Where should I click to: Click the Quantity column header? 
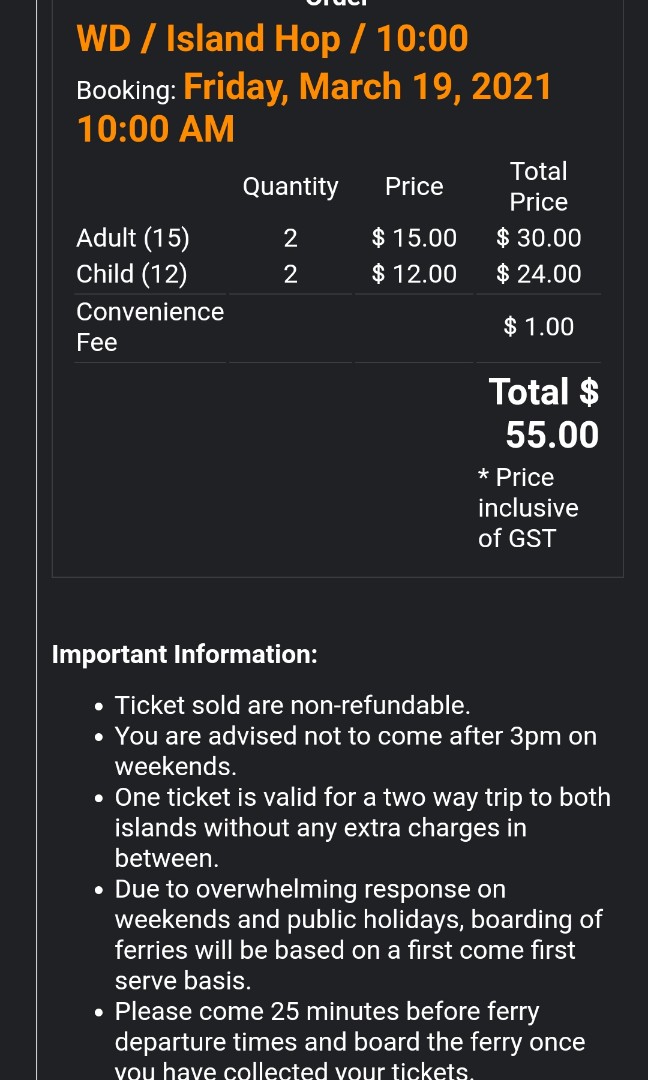click(x=290, y=187)
